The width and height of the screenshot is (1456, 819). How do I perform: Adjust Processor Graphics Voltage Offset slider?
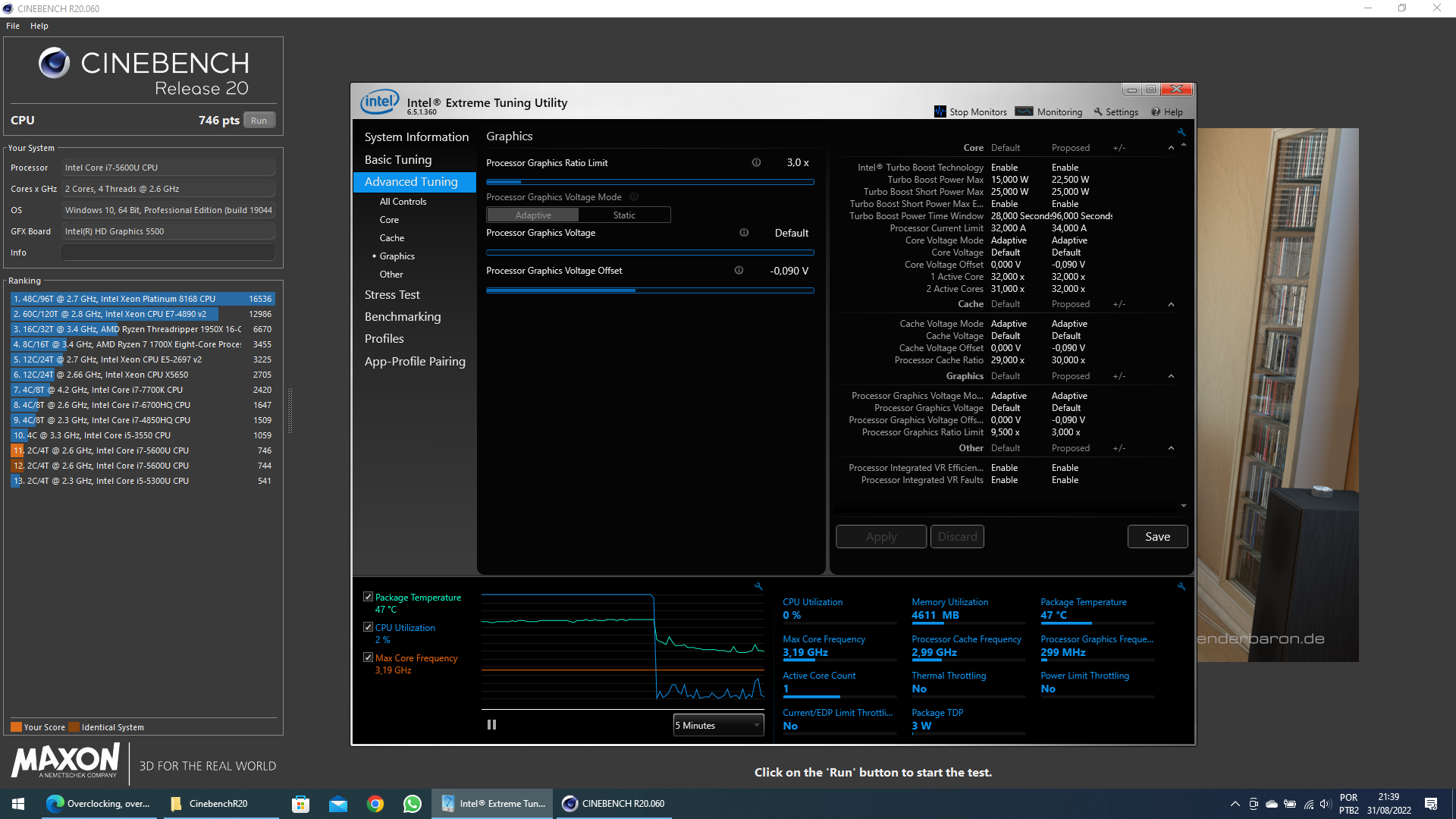(650, 290)
